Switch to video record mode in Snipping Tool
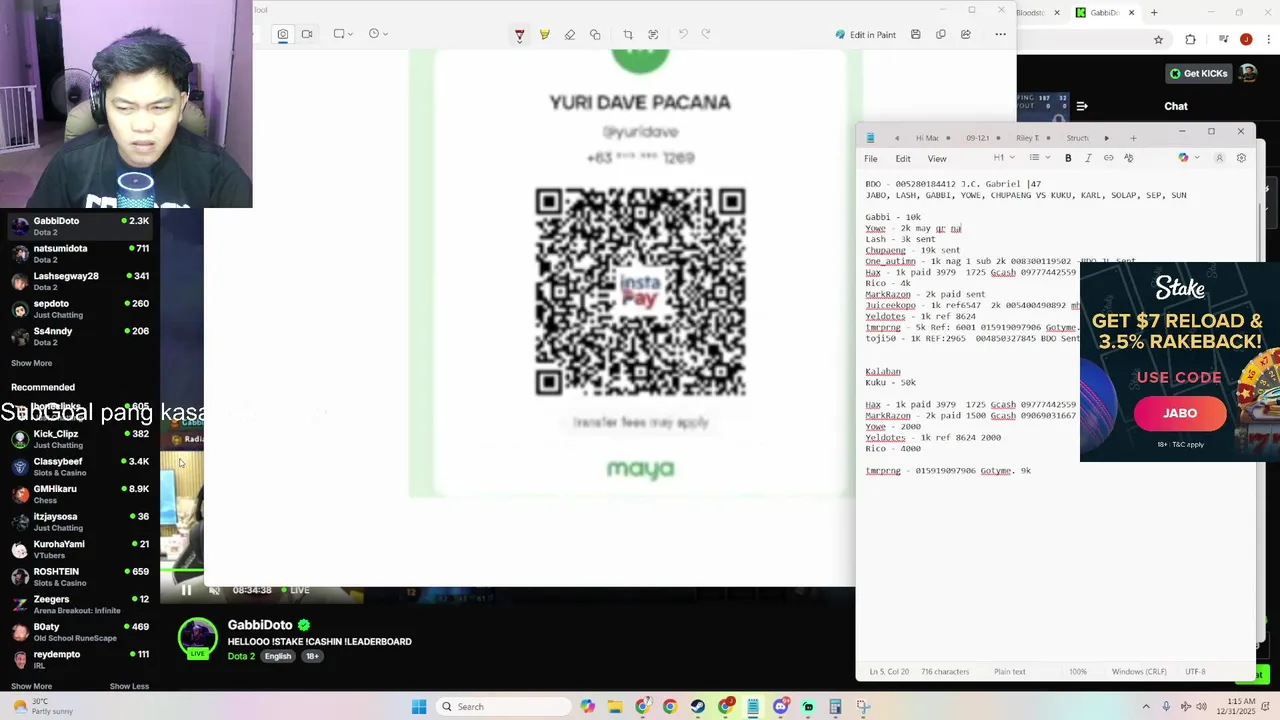This screenshot has height=720, width=1280. 307,34
